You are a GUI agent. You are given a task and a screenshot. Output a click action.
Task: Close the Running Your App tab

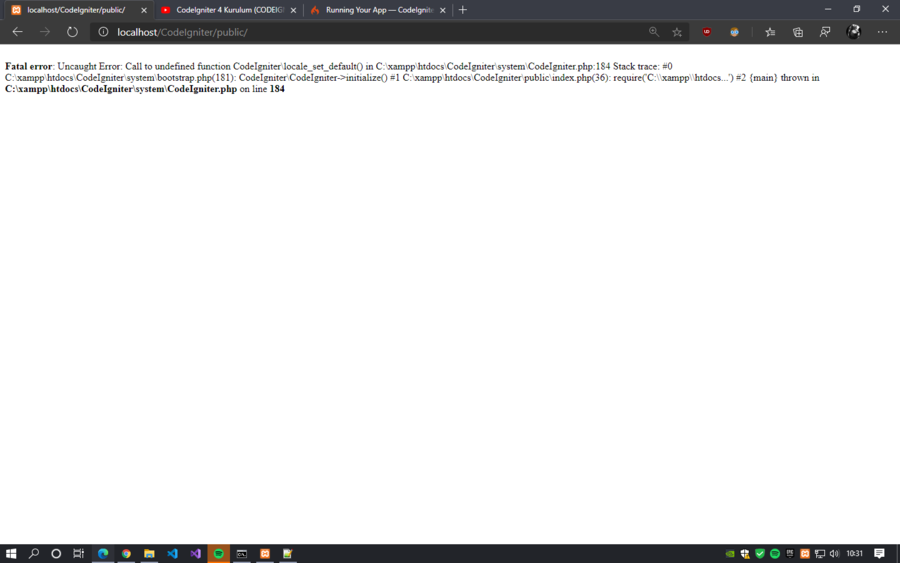coord(443,10)
